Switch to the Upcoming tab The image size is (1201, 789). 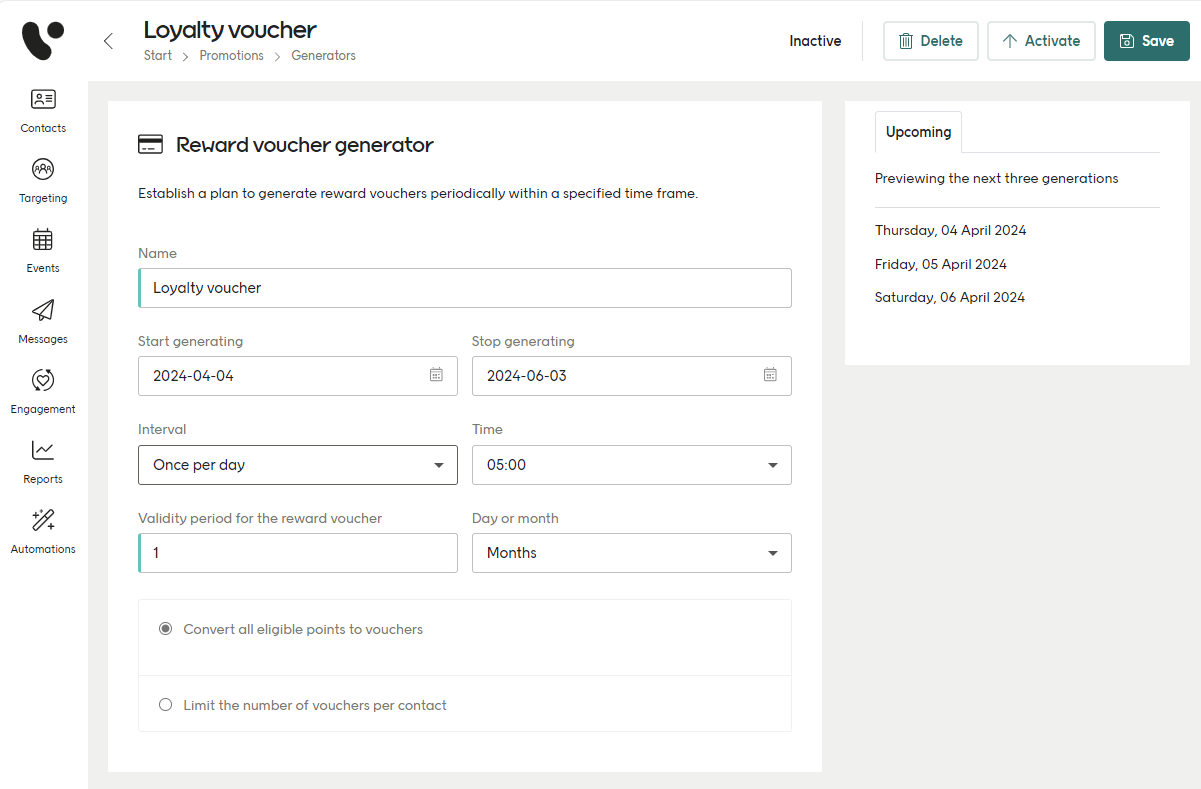click(917, 131)
